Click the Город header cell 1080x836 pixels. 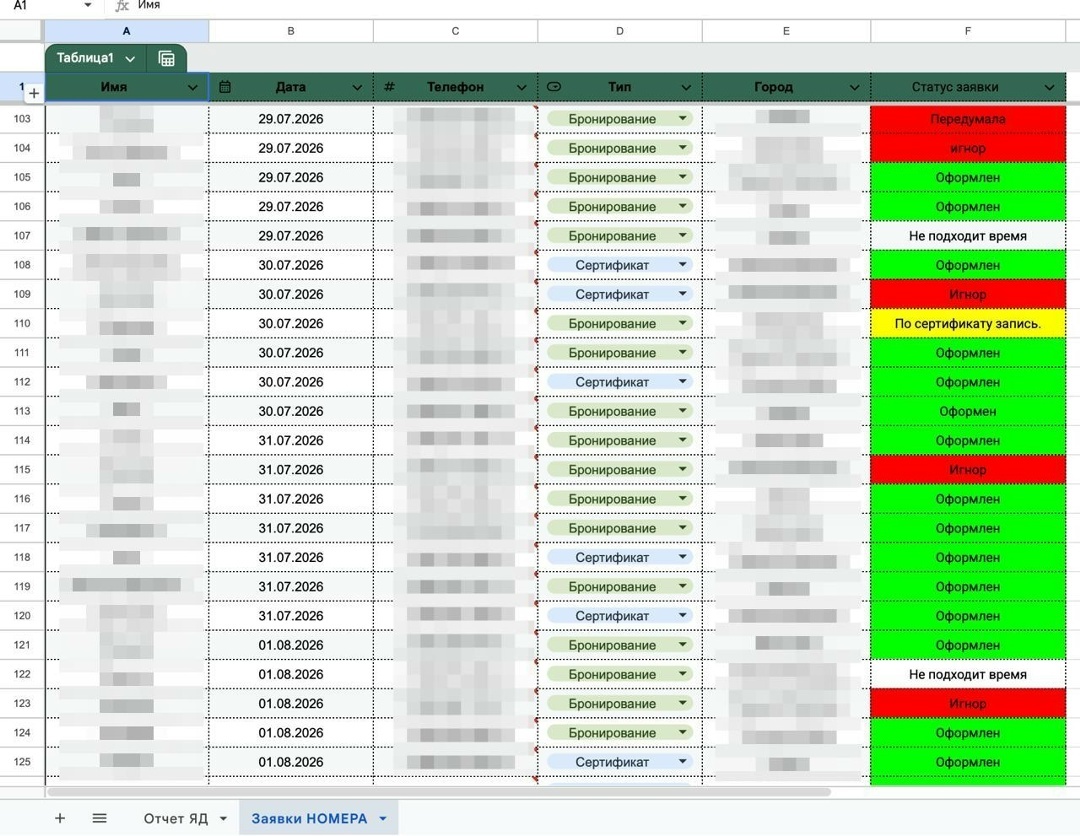tap(786, 87)
